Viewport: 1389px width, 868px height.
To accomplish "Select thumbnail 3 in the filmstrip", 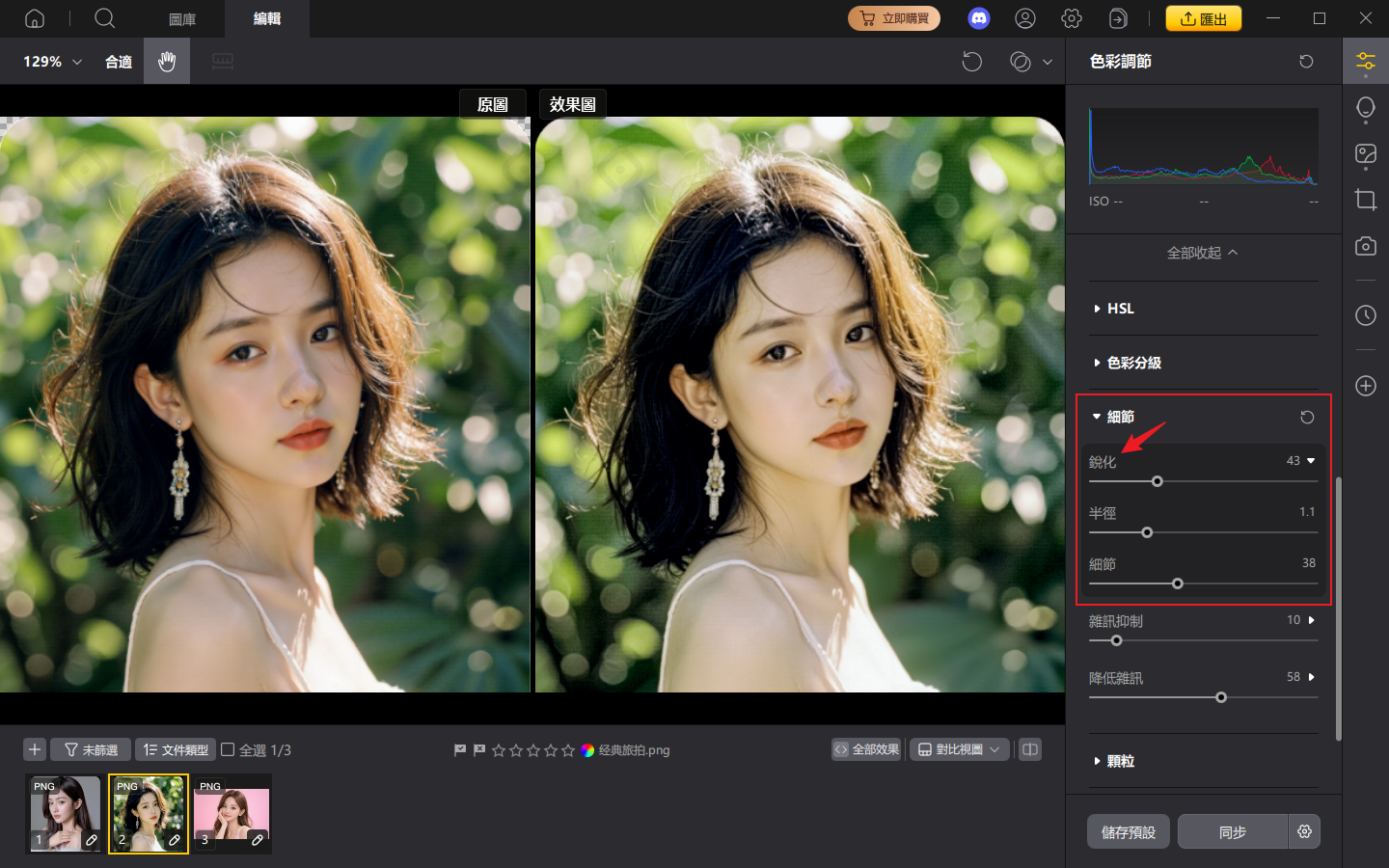I will pos(231,813).
